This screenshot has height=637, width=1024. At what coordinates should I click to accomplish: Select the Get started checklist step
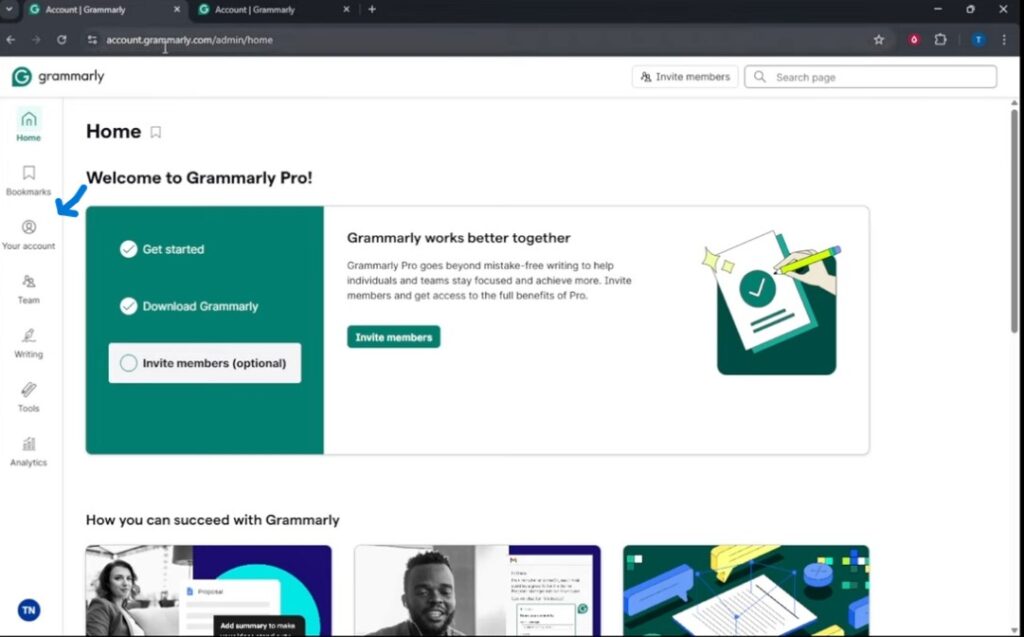pos(172,249)
